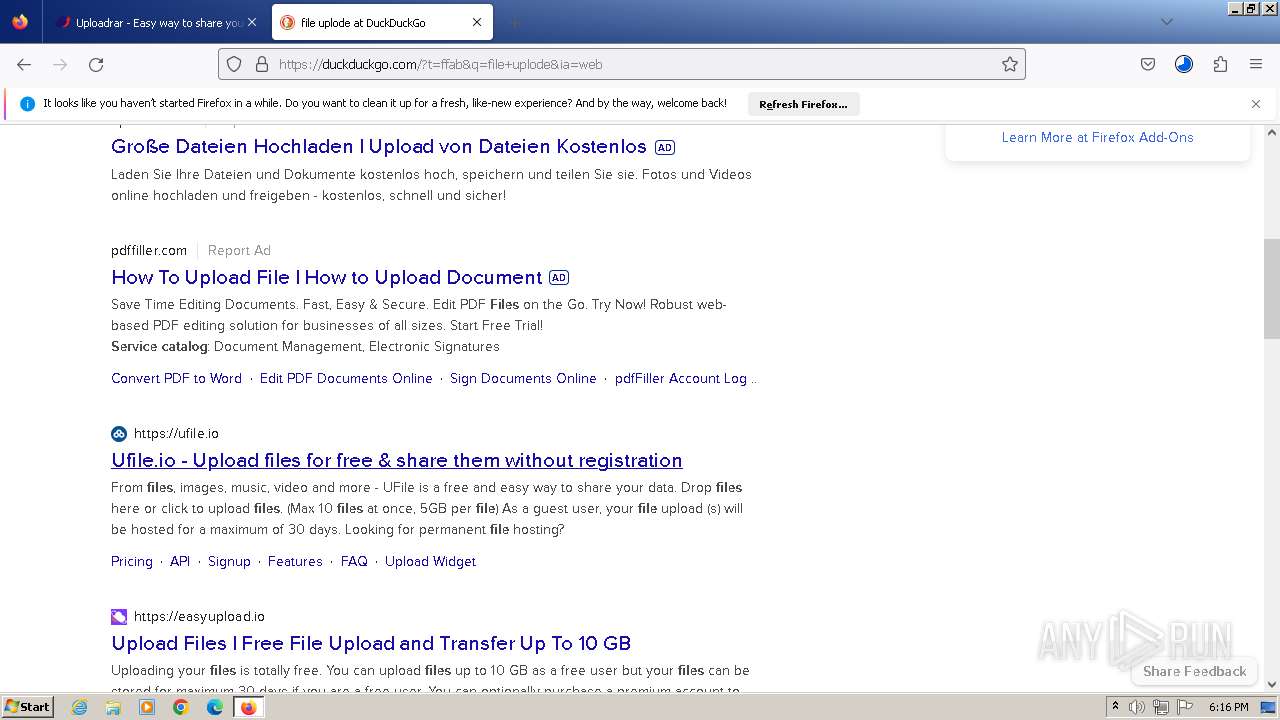Click the ufile.io favicon
The image size is (1280, 720).
tap(119, 434)
